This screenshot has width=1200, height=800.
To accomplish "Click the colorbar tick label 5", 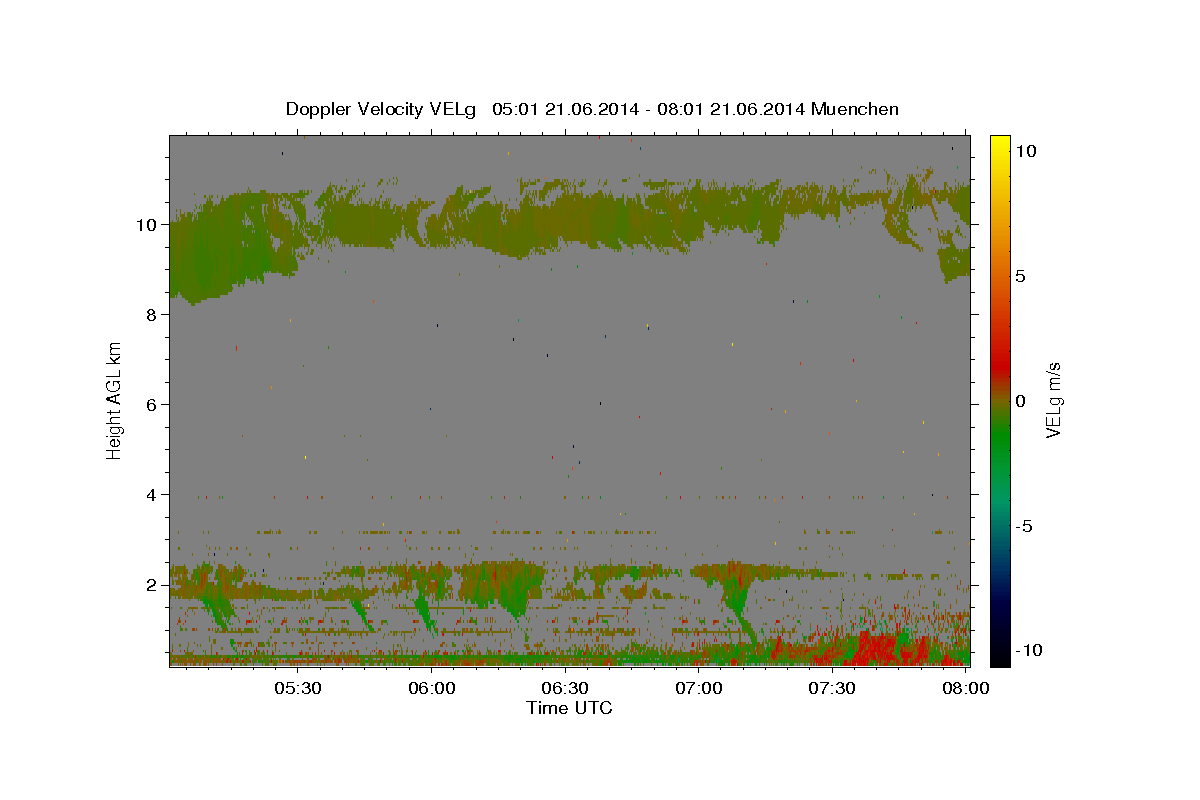I will 1020,276.
